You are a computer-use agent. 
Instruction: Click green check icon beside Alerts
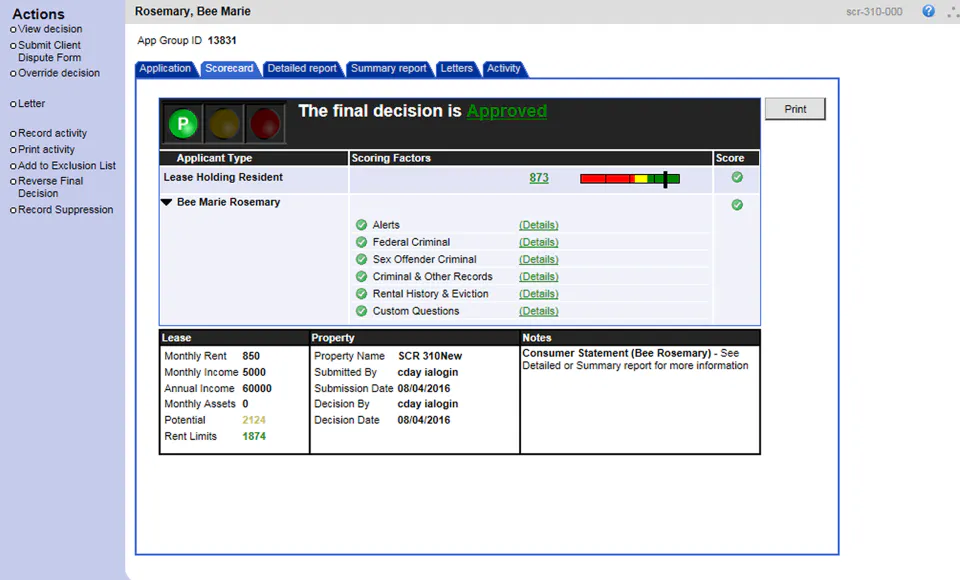pyautogui.click(x=361, y=225)
